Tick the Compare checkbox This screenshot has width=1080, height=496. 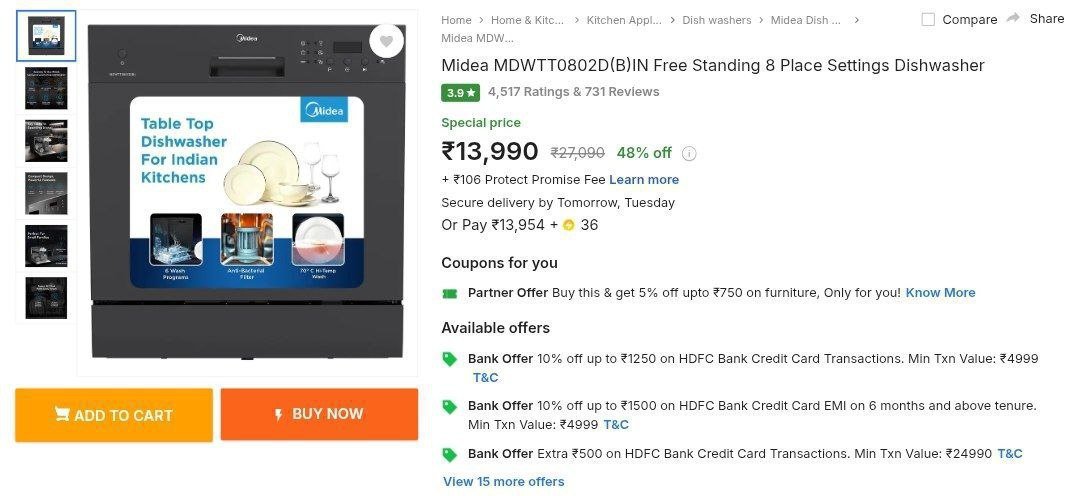click(928, 19)
